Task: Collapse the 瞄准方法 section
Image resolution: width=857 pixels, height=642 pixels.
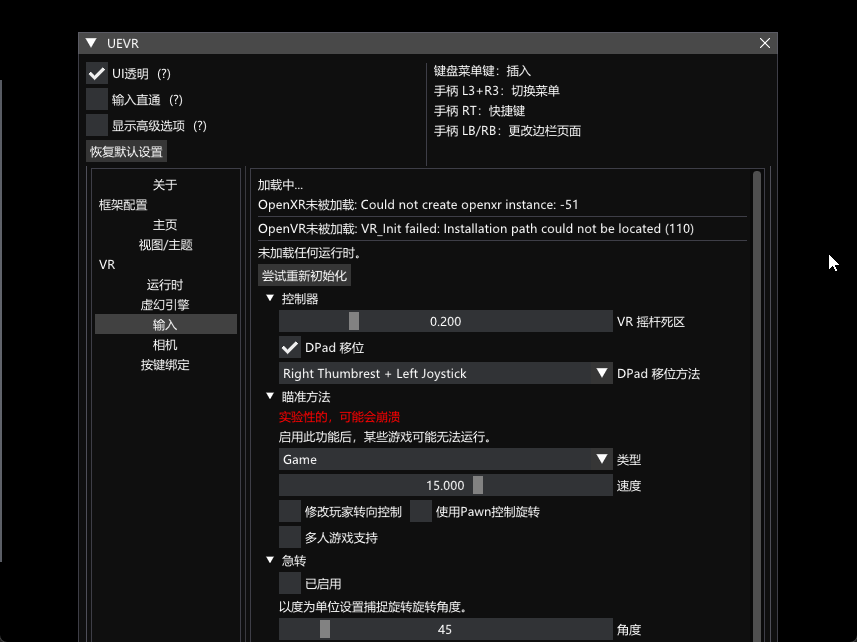Action: [x=270, y=397]
